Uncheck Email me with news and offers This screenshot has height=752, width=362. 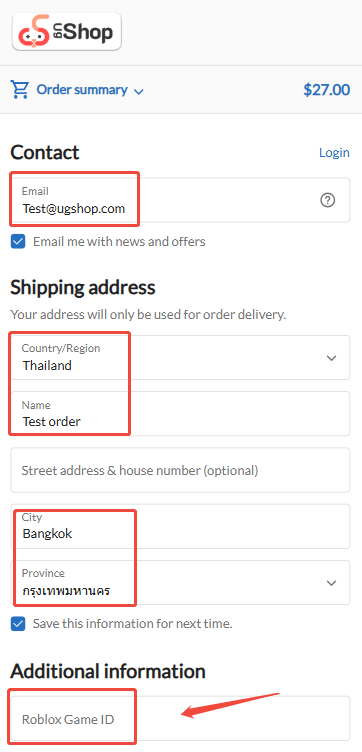point(18,242)
